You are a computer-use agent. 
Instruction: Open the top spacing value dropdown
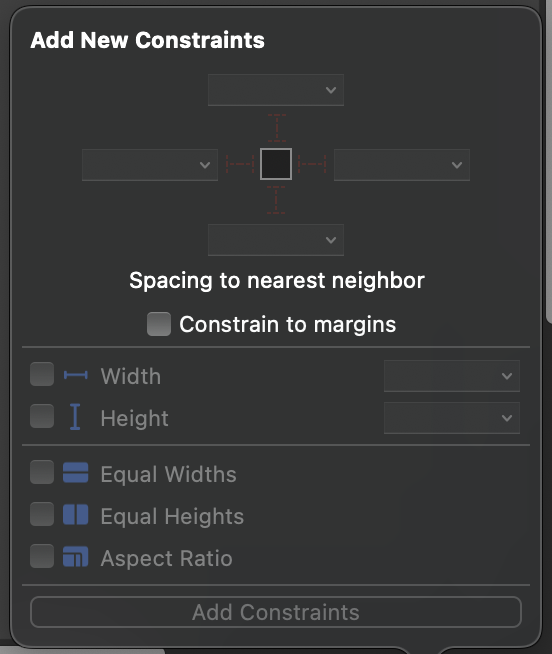point(276,90)
